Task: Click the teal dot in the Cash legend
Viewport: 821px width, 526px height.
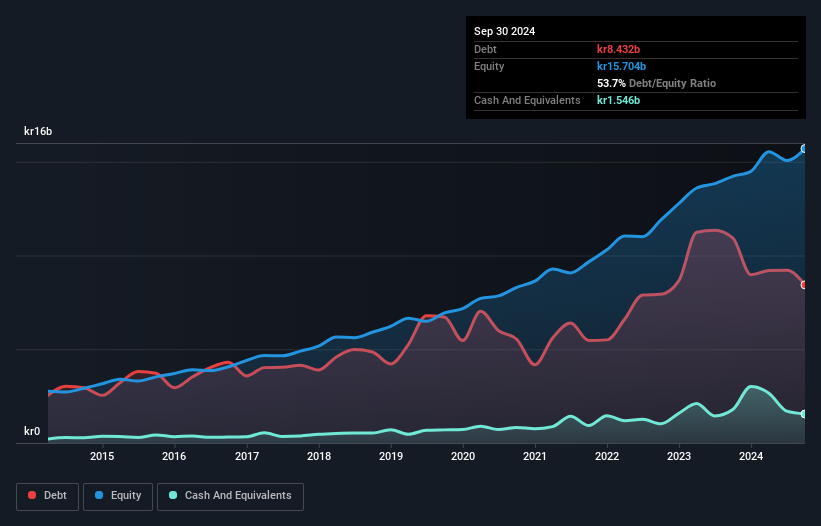Action: (173, 496)
